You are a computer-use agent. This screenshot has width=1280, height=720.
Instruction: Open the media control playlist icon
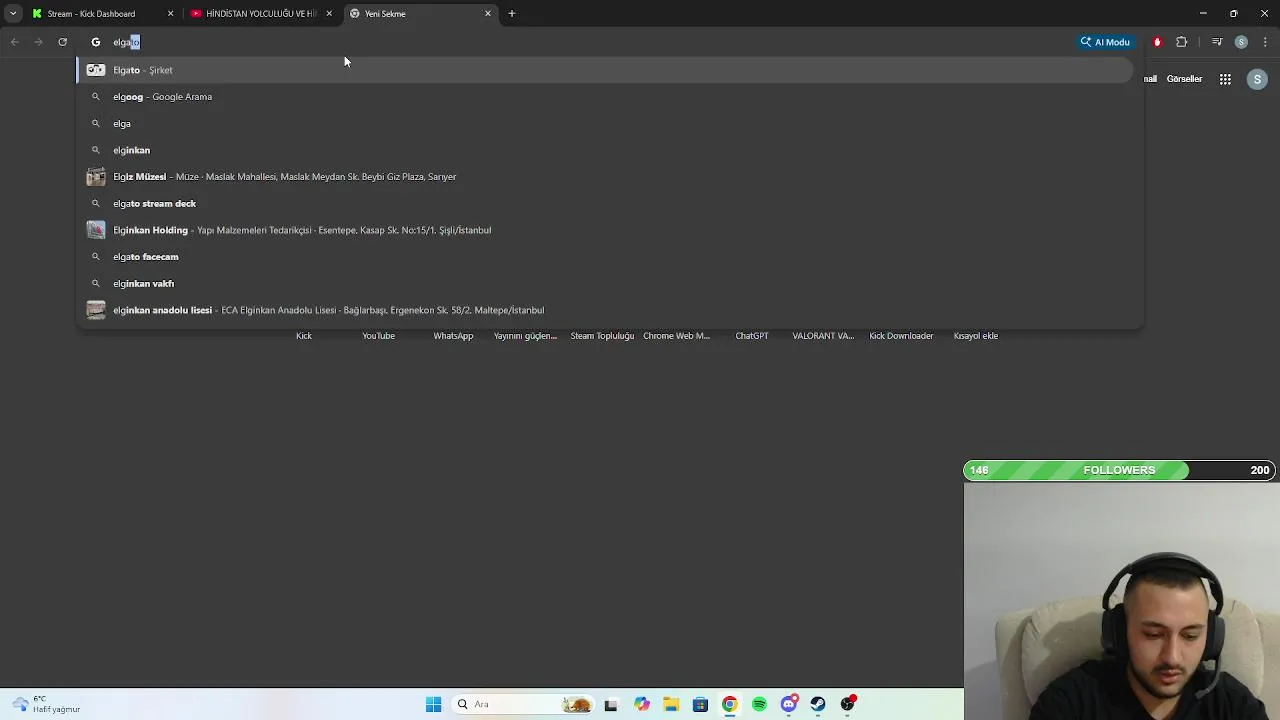pyautogui.click(x=1216, y=42)
